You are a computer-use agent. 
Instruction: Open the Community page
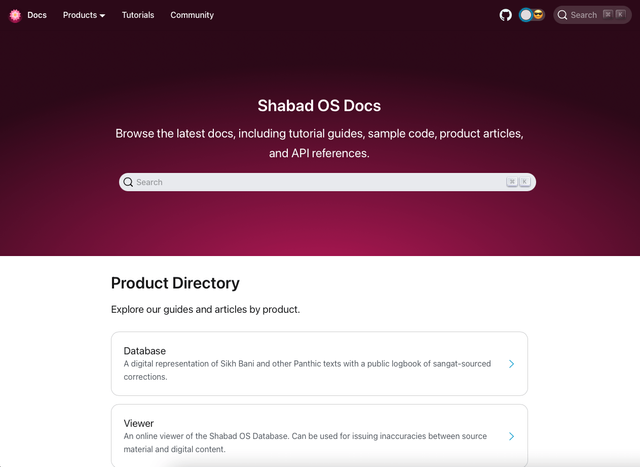(192, 15)
